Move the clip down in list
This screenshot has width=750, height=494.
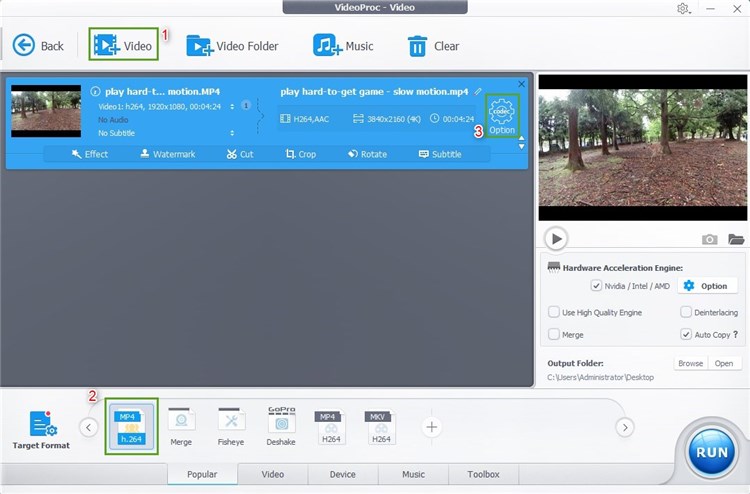(x=521, y=147)
